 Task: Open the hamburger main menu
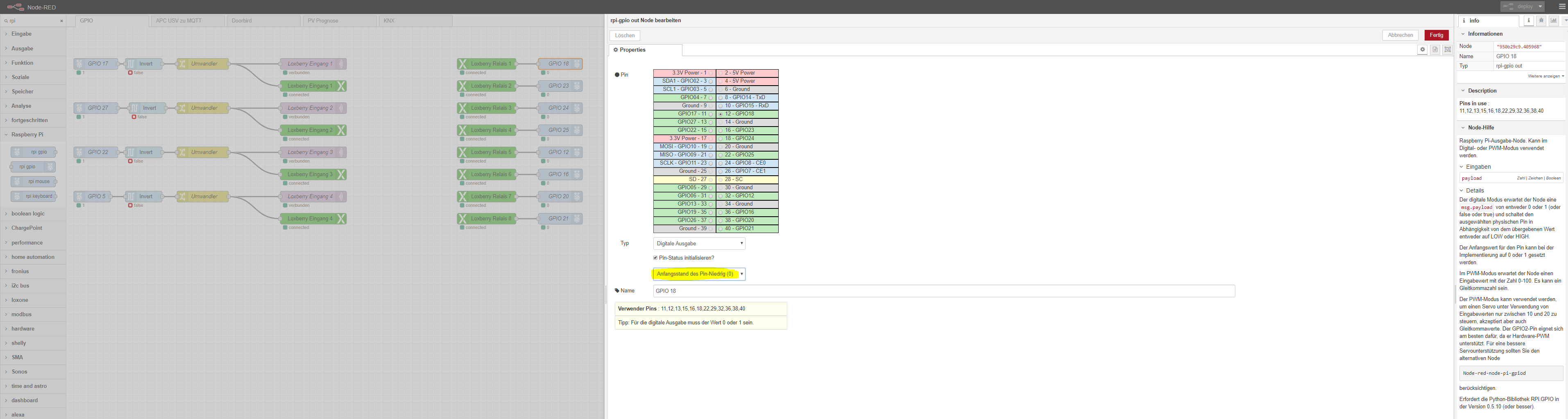pos(1561,7)
